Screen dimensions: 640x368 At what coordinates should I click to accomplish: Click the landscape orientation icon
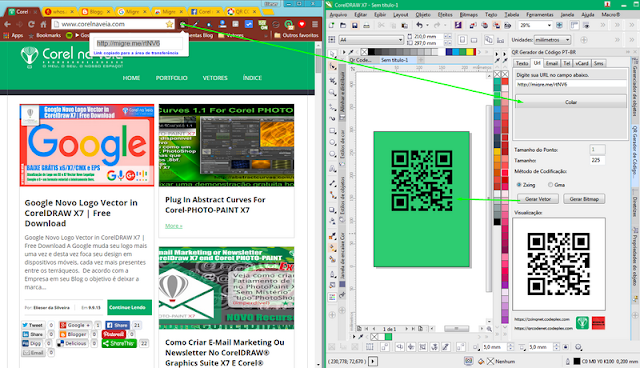[x=474, y=40]
